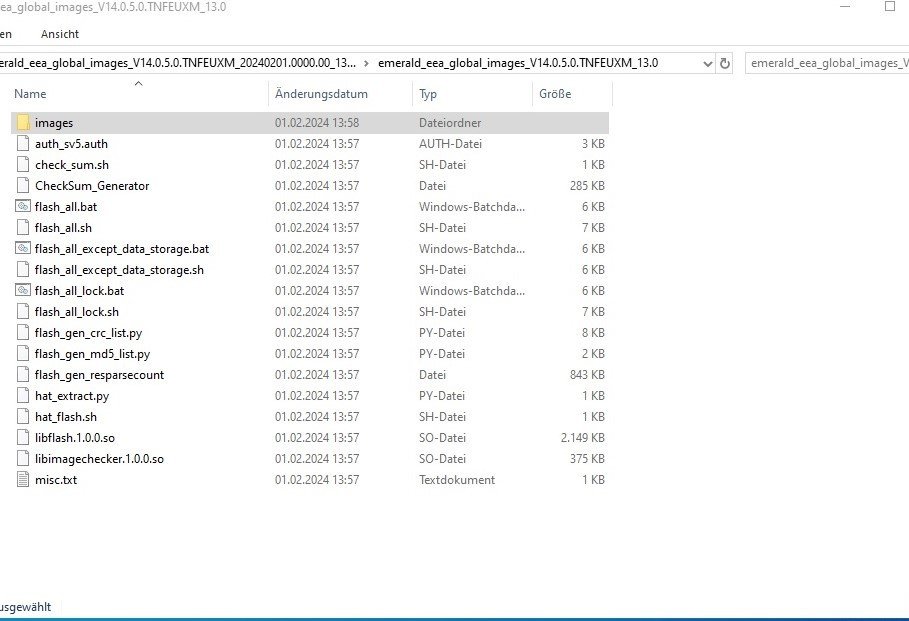Image resolution: width=909 pixels, height=621 pixels.
Task: Click the images folder icon
Action: point(23,123)
